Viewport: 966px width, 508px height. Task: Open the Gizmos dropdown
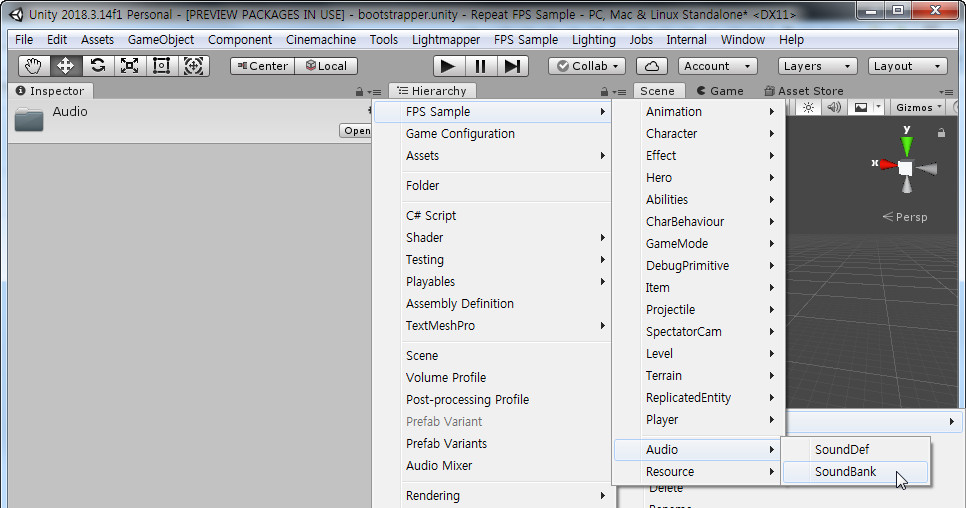click(x=919, y=108)
